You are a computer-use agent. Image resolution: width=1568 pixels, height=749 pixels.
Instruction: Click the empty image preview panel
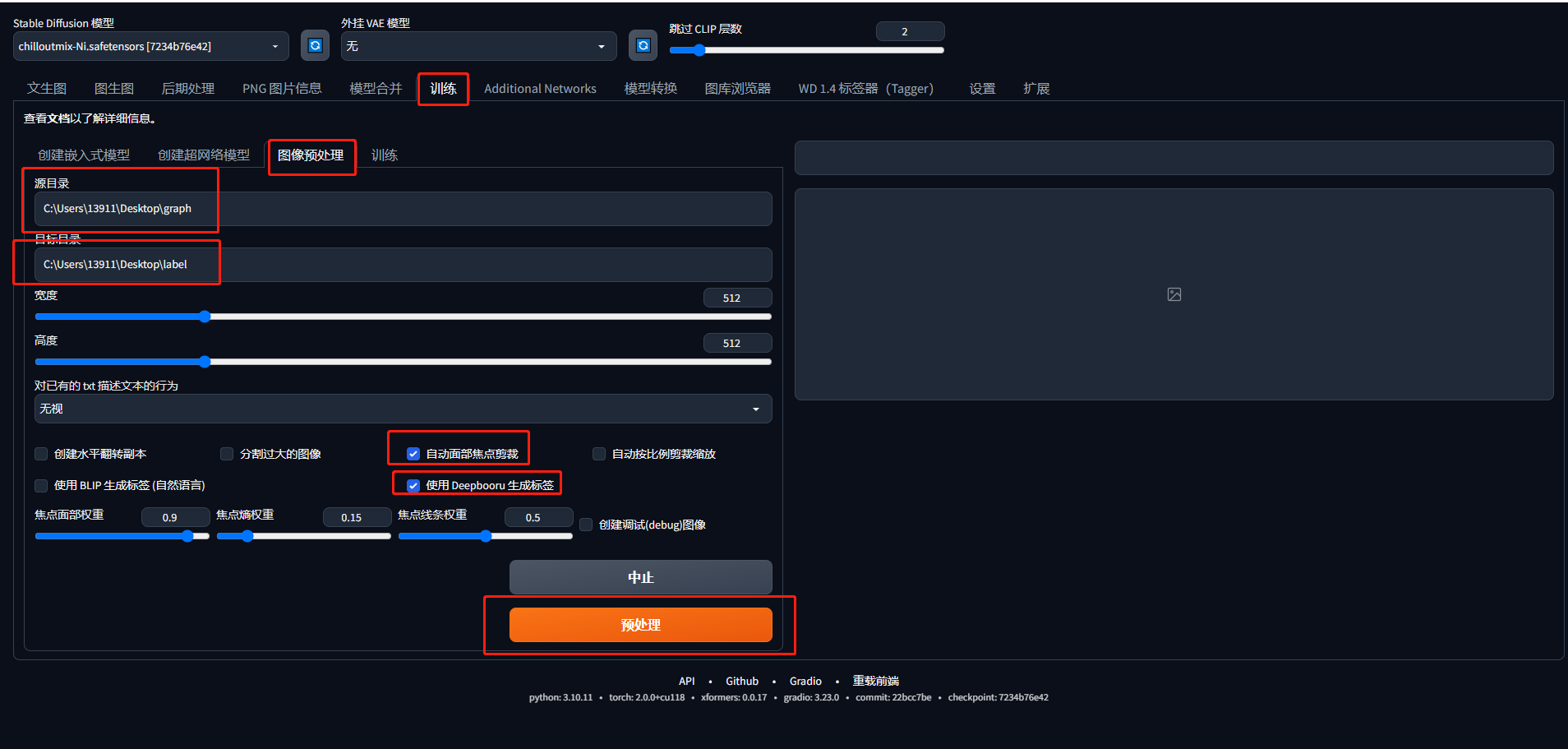(x=1174, y=294)
